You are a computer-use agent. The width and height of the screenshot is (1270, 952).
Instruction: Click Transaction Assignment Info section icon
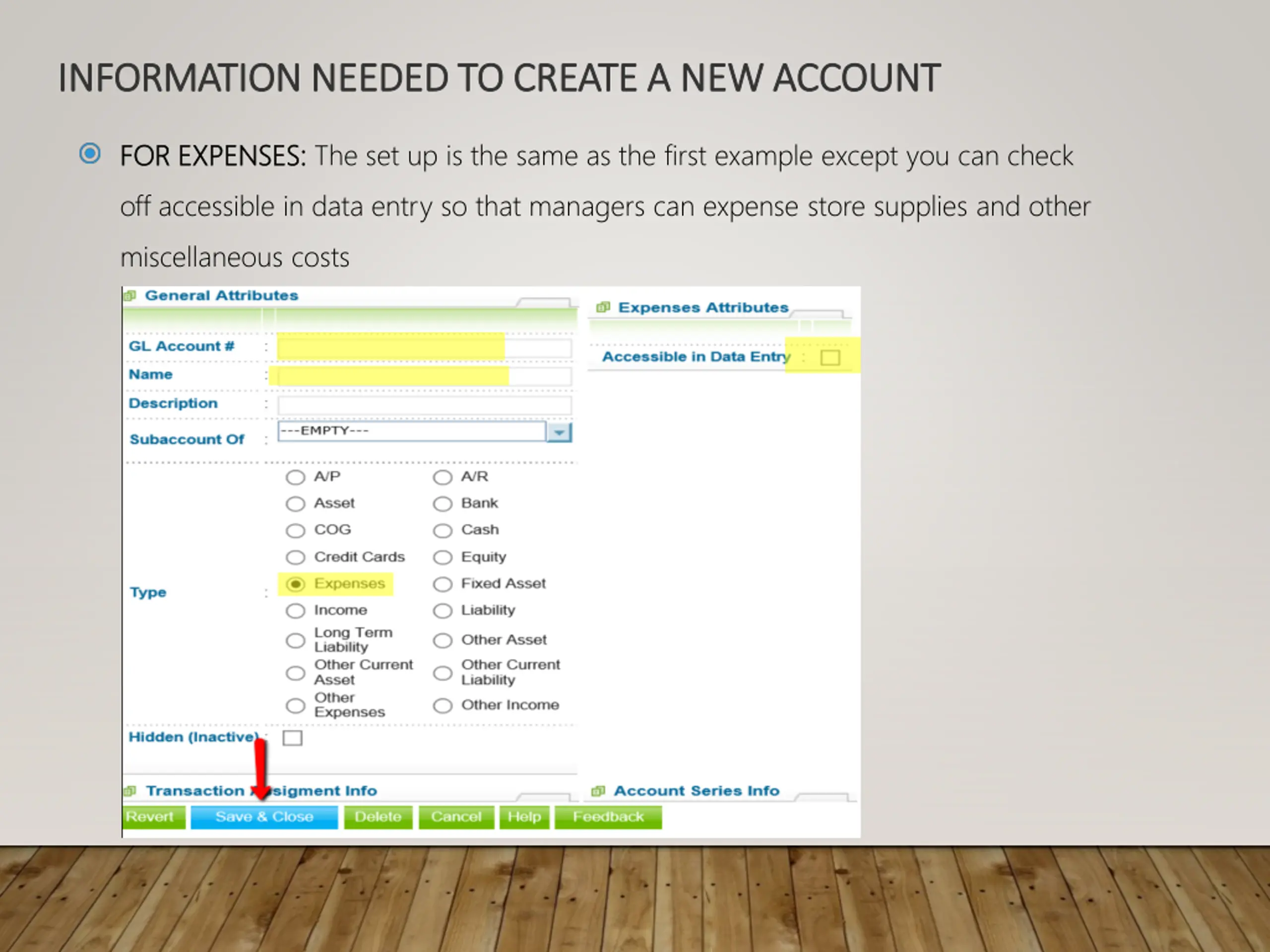tap(130, 791)
